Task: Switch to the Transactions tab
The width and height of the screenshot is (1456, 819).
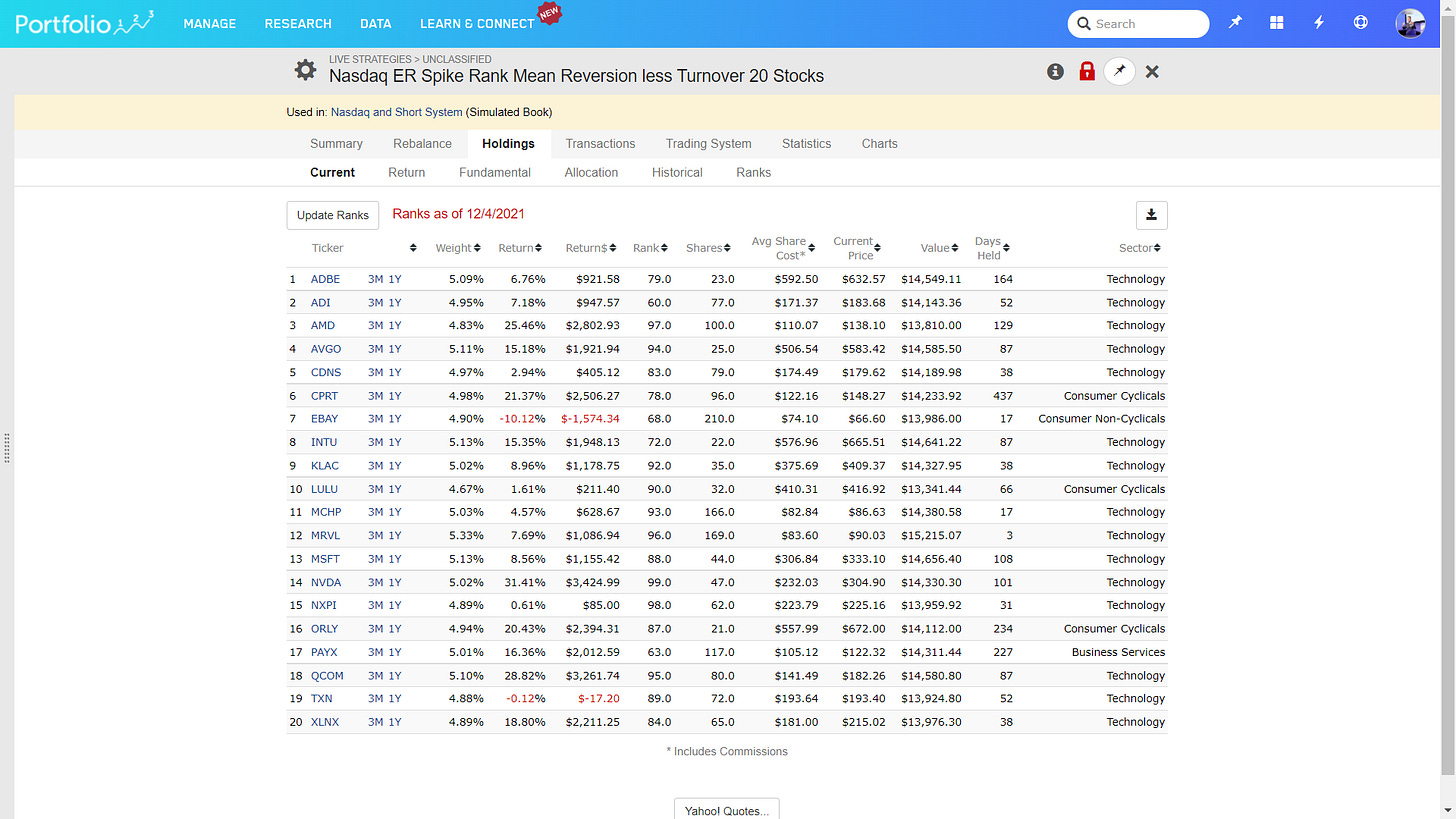Action: (x=600, y=143)
